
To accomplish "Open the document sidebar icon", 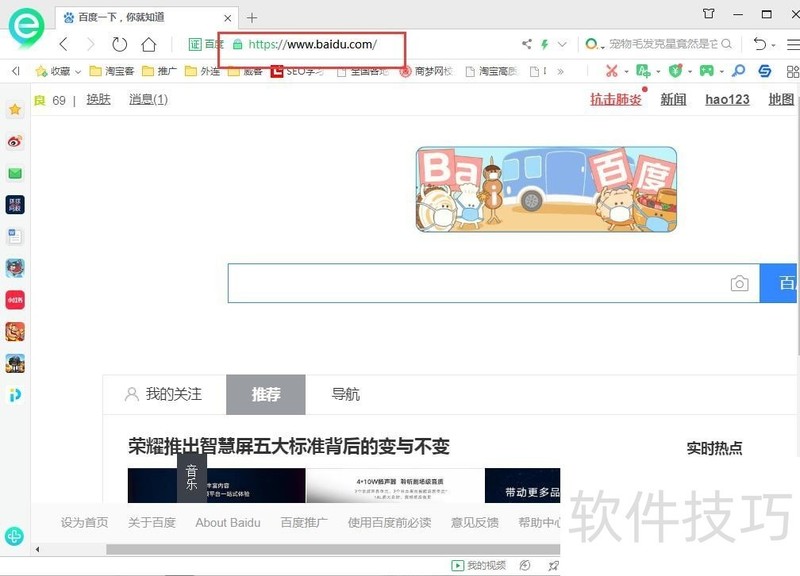I will [x=15, y=236].
